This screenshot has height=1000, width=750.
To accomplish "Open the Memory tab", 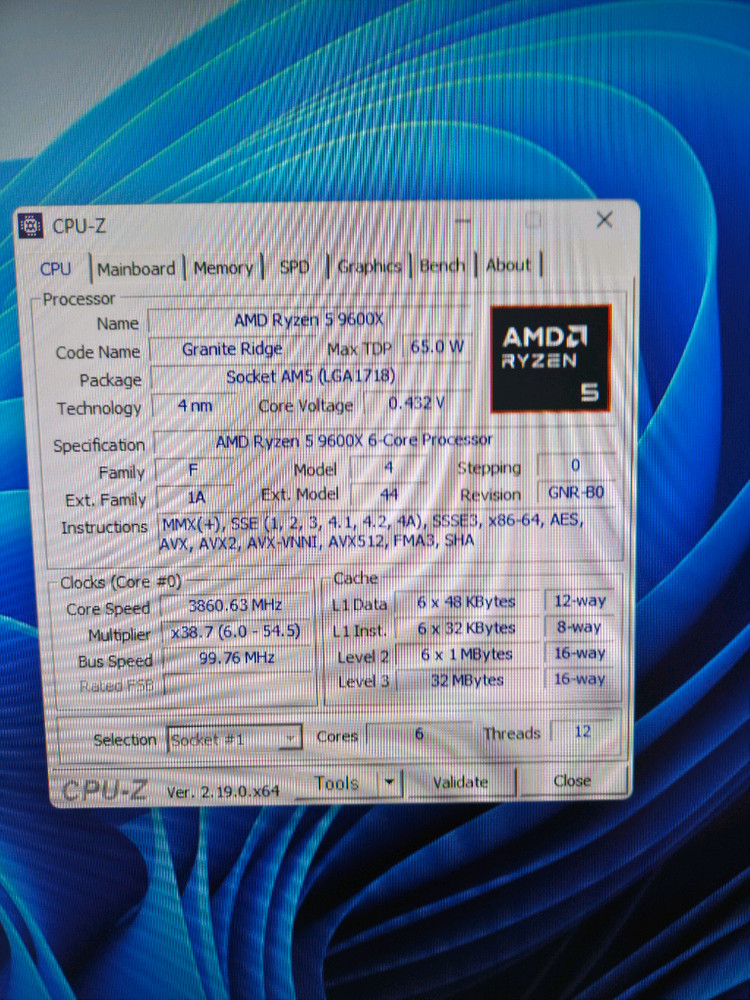I will pyautogui.click(x=223, y=268).
